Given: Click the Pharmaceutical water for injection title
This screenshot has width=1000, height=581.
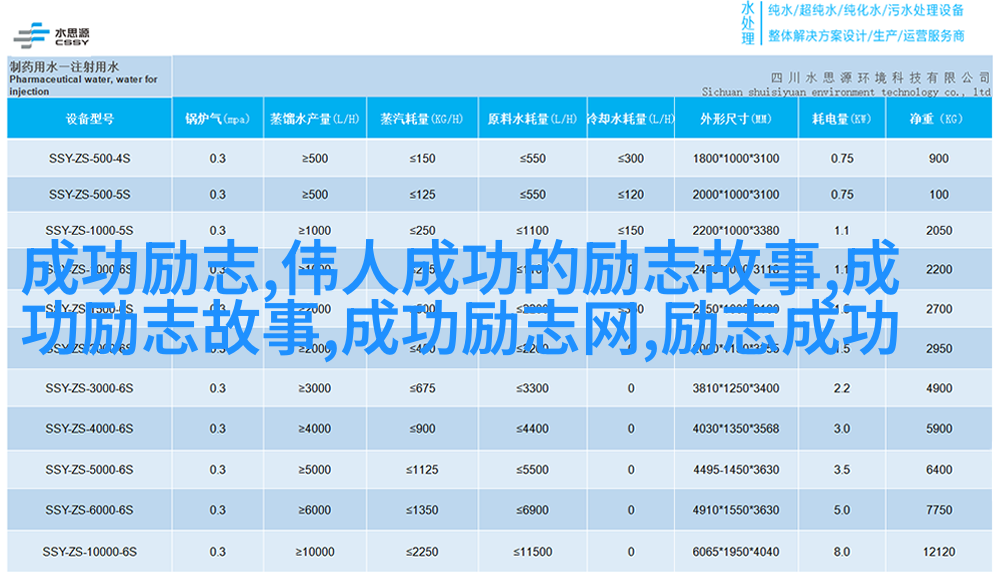Looking at the screenshot, I should [x=83, y=79].
